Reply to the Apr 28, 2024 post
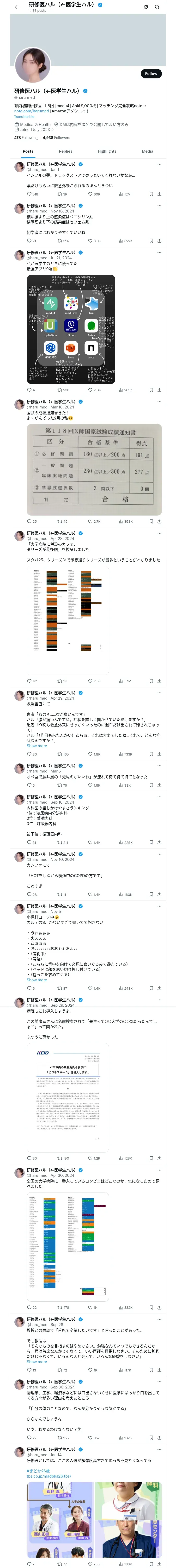 29,681
